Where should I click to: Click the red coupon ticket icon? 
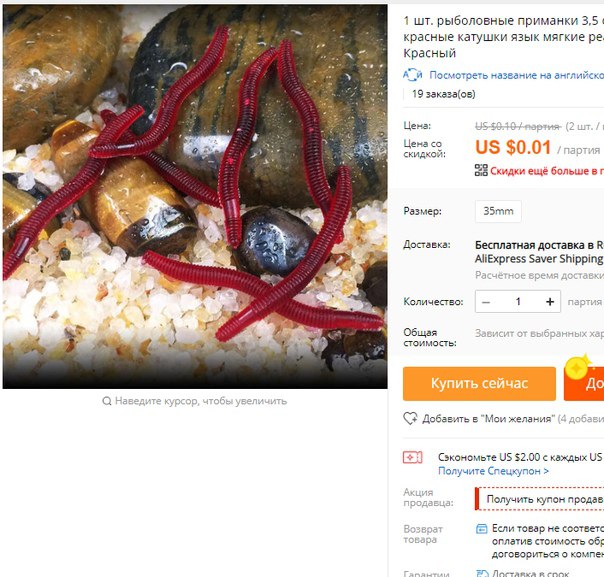coord(413,458)
